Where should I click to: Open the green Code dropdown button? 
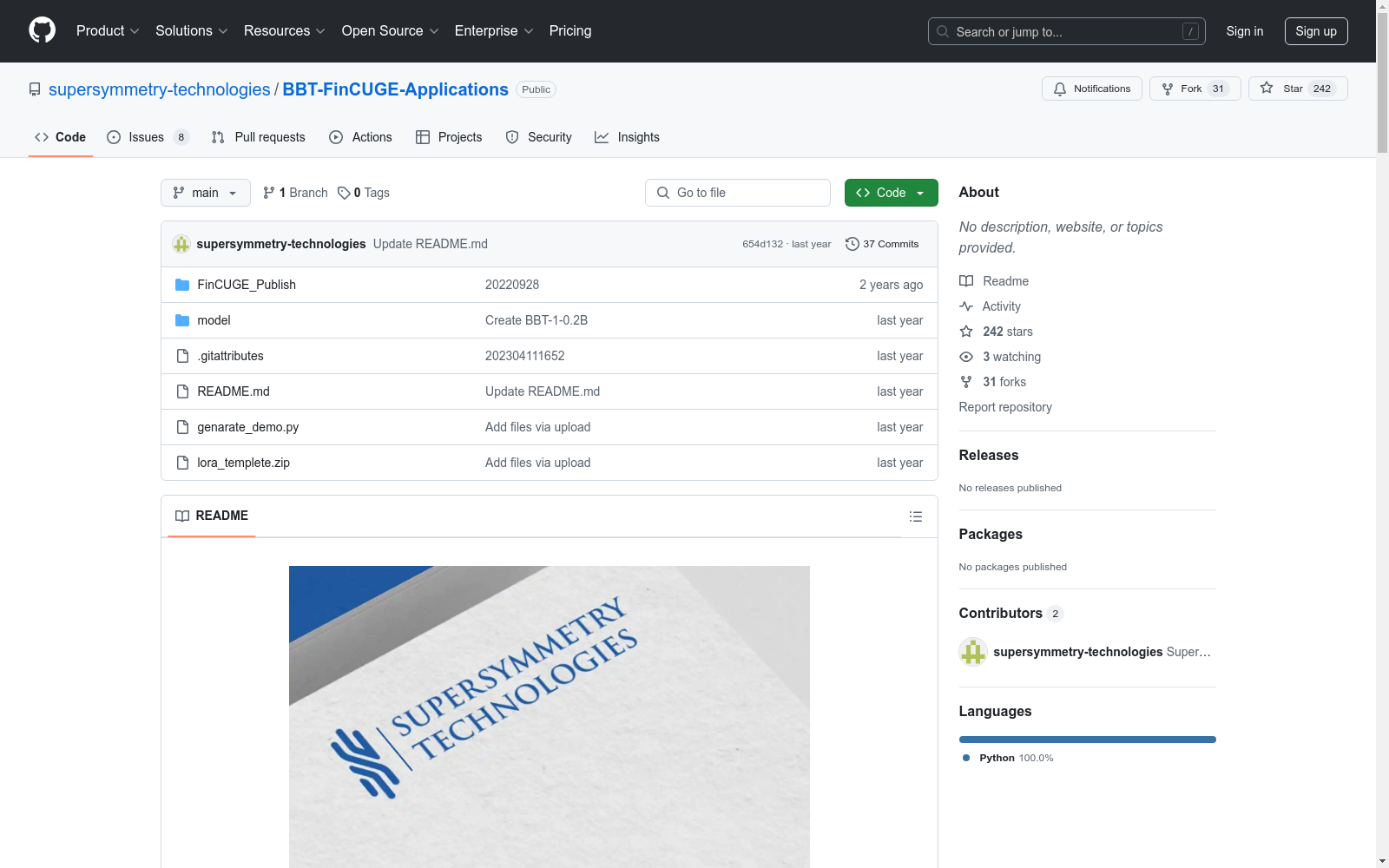pos(891,193)
